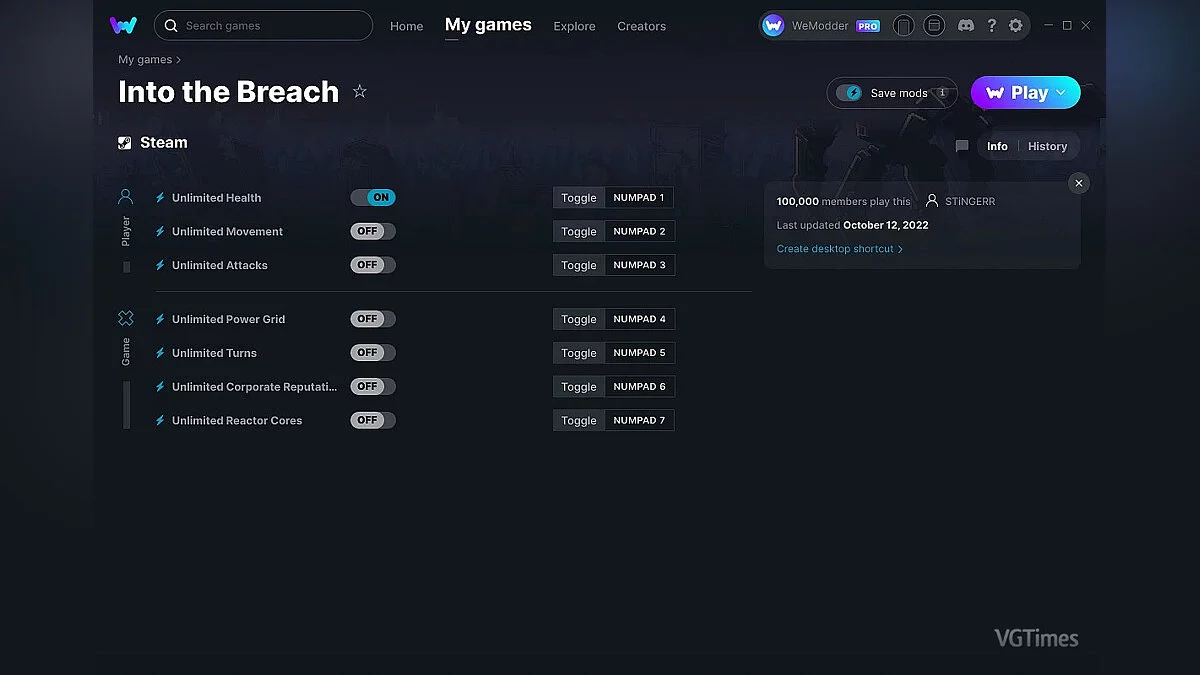Image resolution: width=1200 pixels, height=675 pixels.
Task: Click Toggle button for NUMPAD 2
Action: (579, 232)
